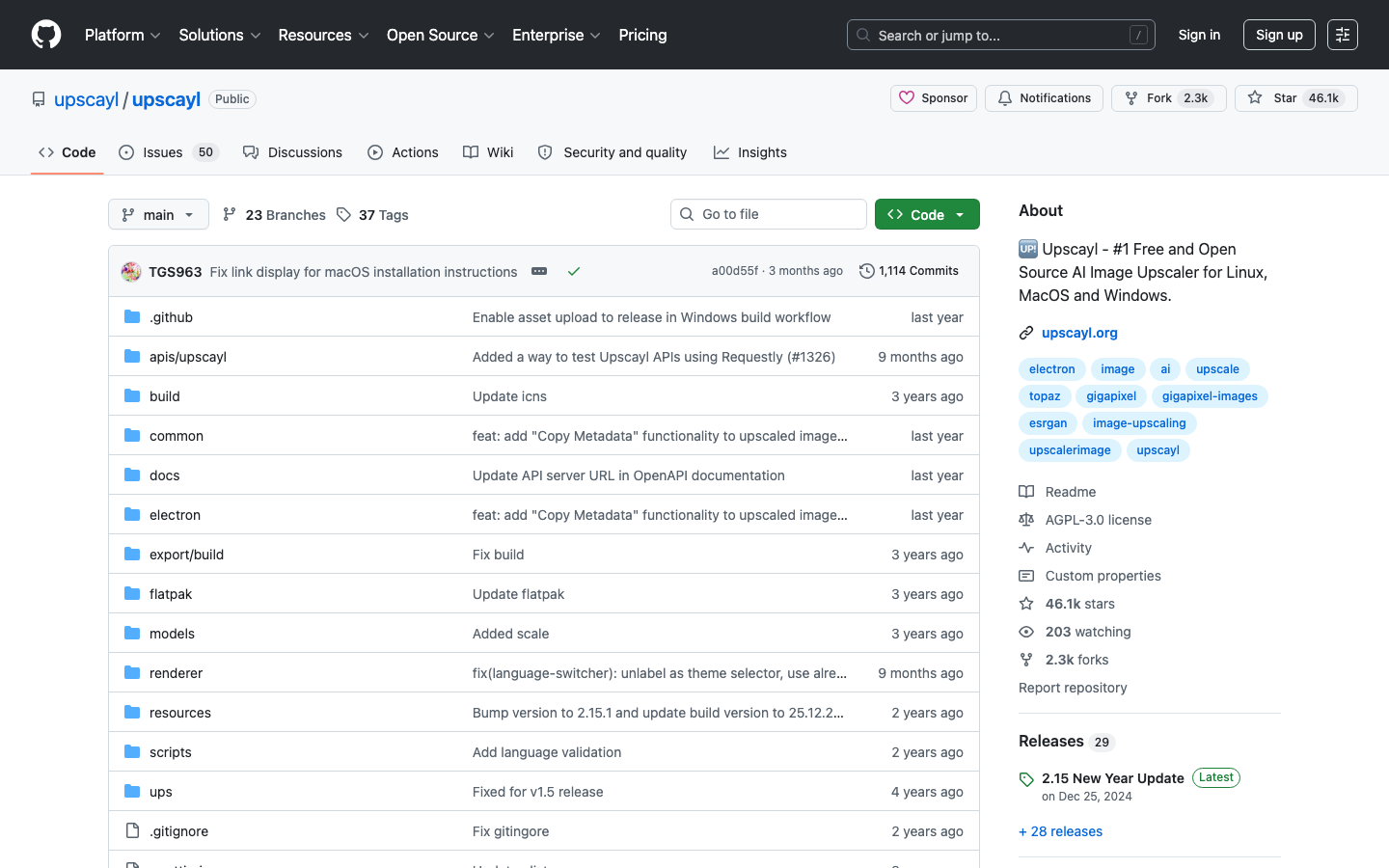Click the GitHub logo icon
The image size is (1389, 868).
46,35
